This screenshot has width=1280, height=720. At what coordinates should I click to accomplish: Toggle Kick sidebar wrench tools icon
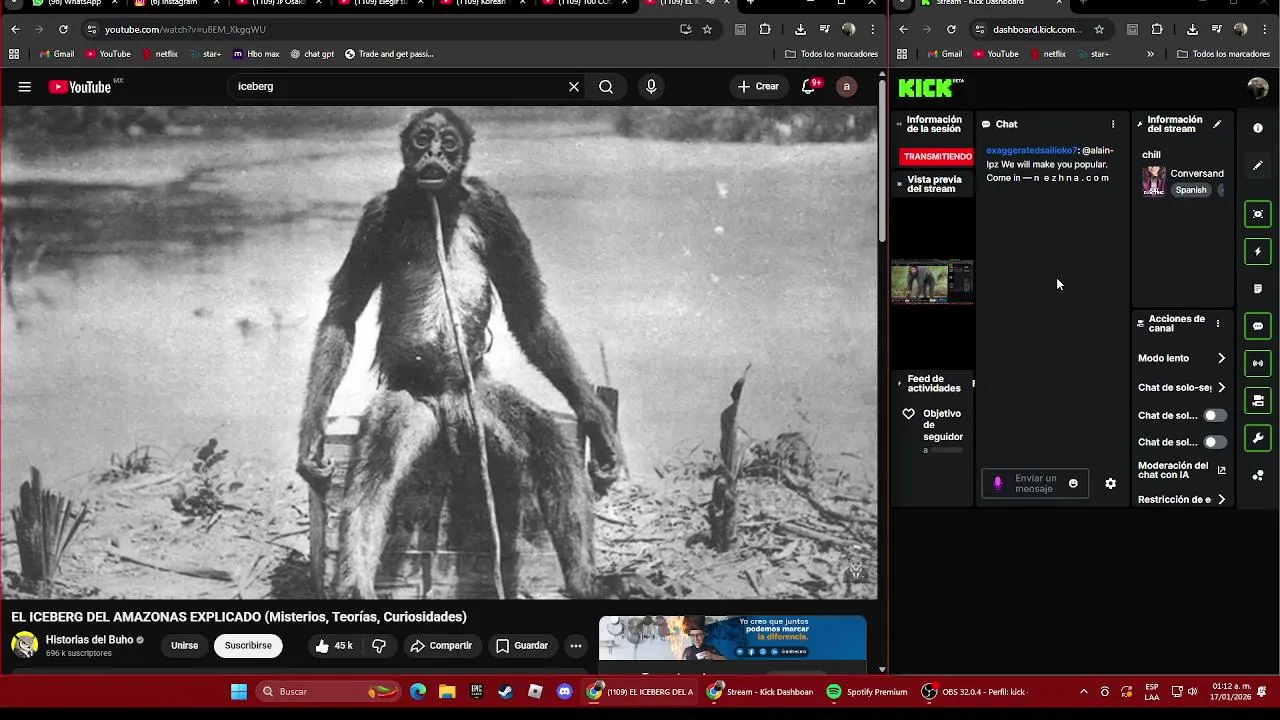(1258, 438)
